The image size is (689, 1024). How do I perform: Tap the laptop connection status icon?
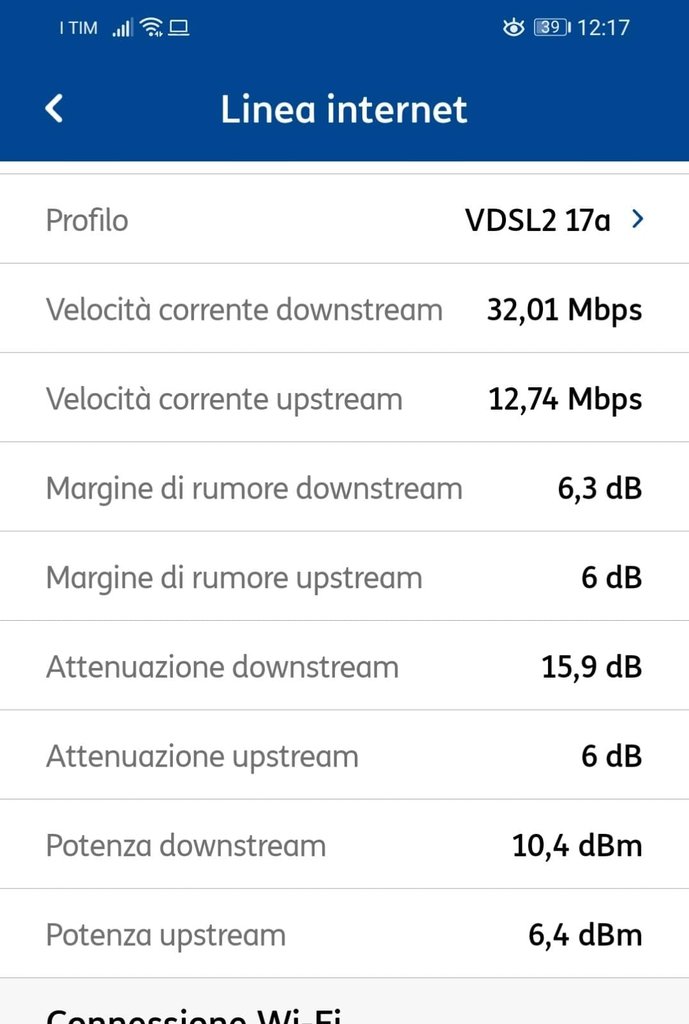[x=179, y=28]
